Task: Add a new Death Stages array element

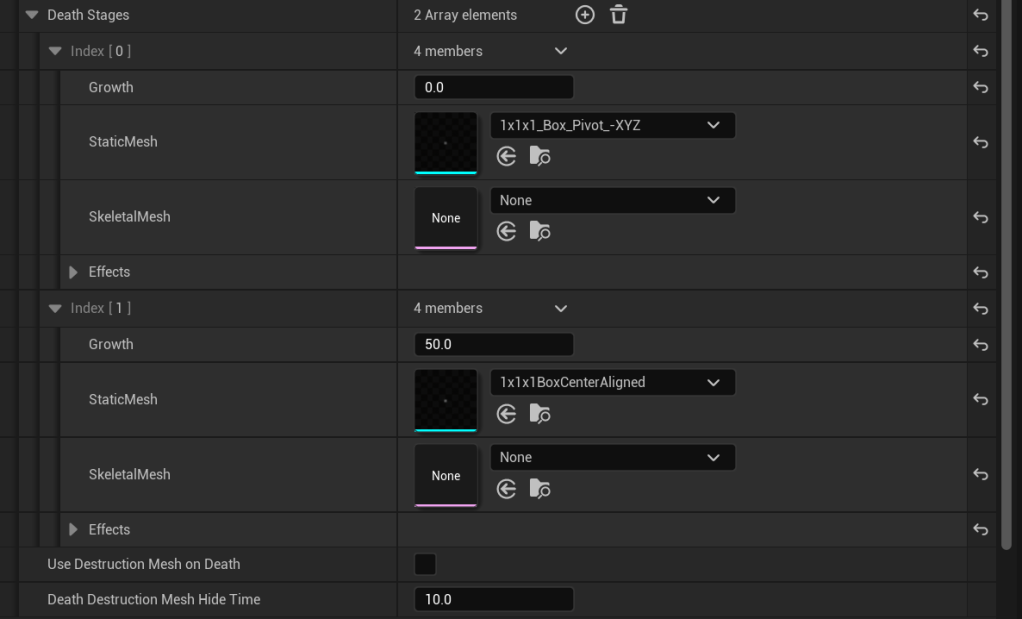Action: coord(585,15)
